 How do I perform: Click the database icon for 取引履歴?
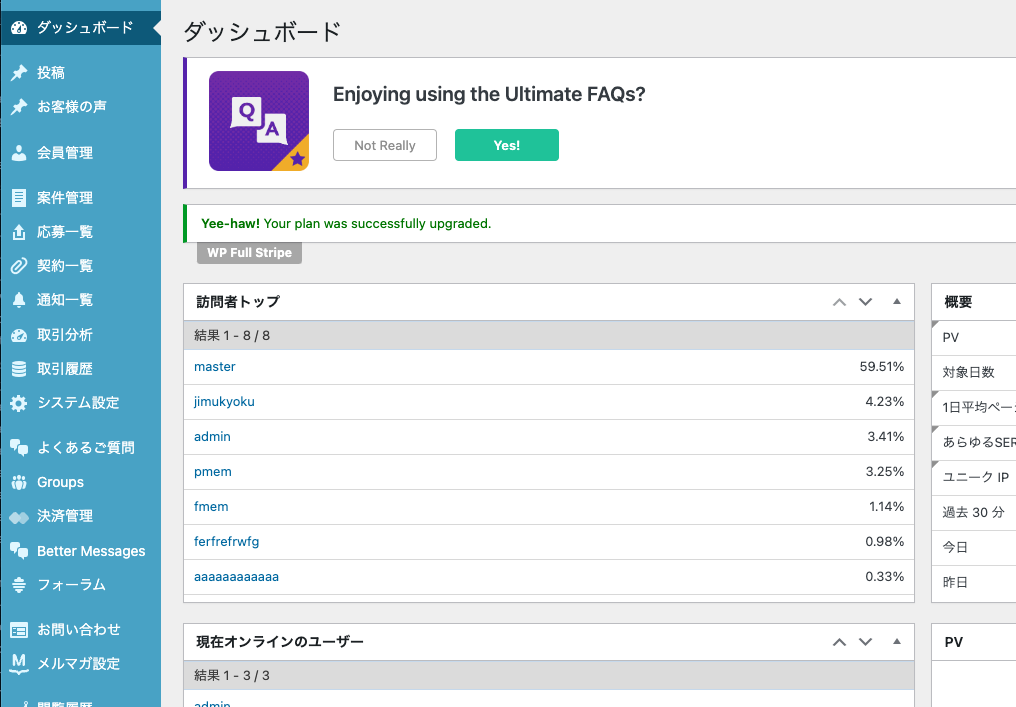tap(19, 369)
